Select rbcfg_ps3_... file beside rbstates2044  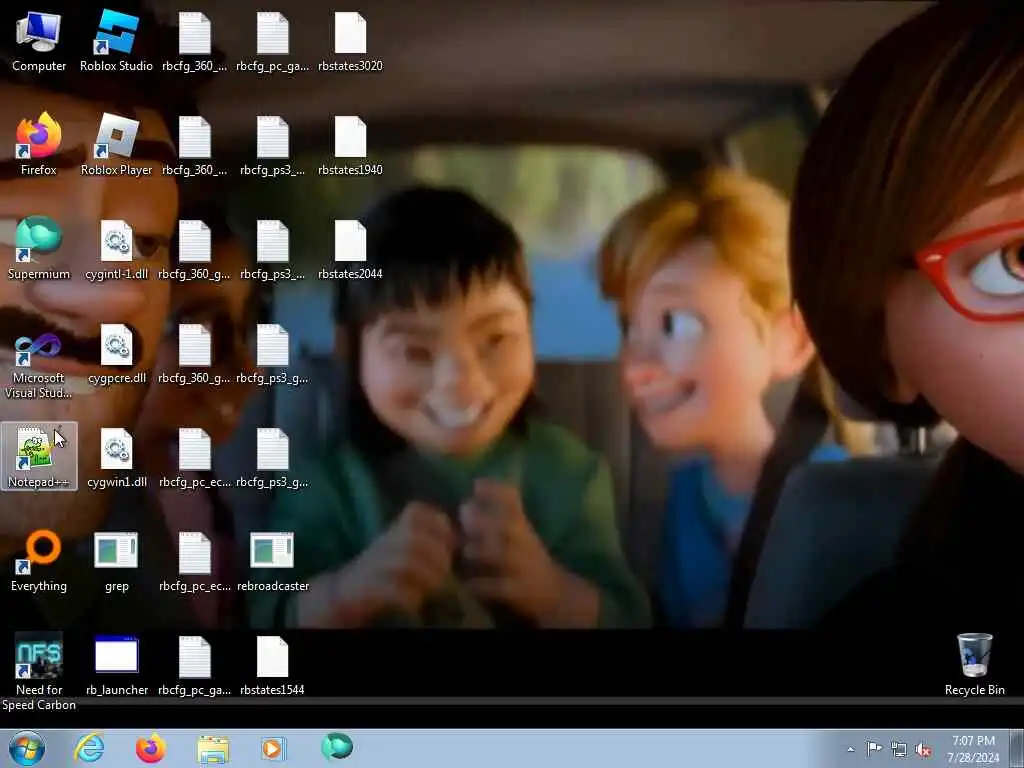(272, 250)
